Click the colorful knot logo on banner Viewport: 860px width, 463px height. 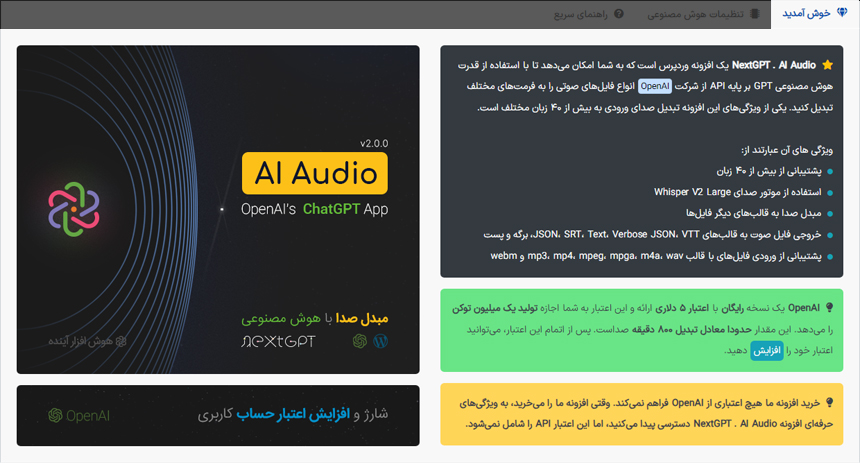(x=73, y=209)
